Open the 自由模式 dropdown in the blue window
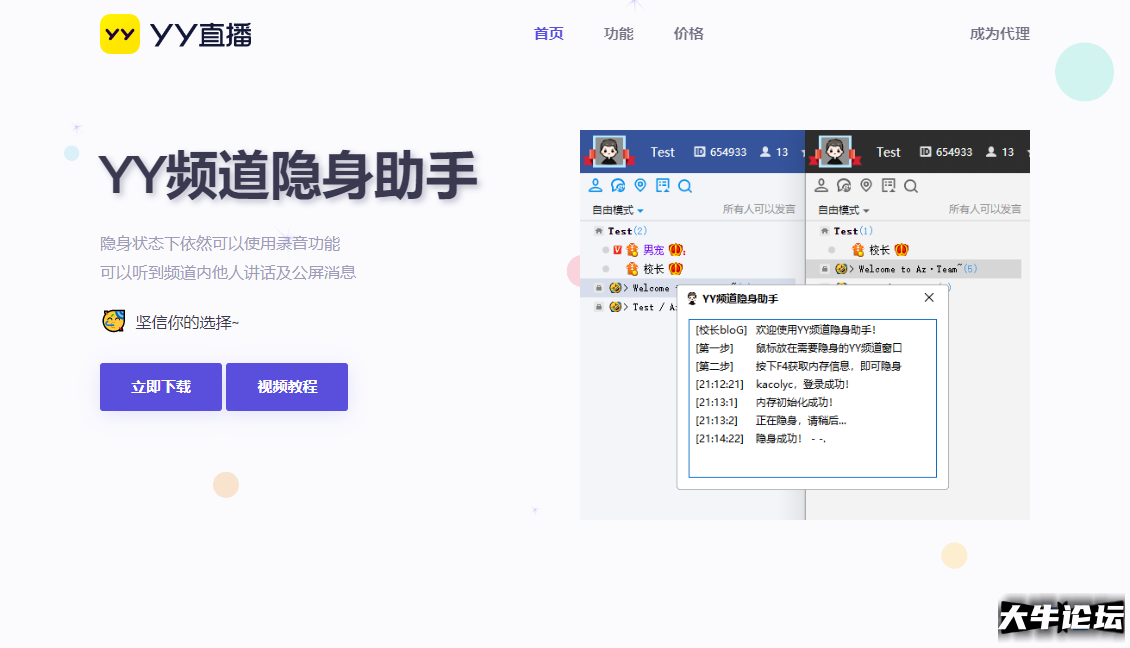Screen dimensions: 1130x648 (x=618, y=210)
